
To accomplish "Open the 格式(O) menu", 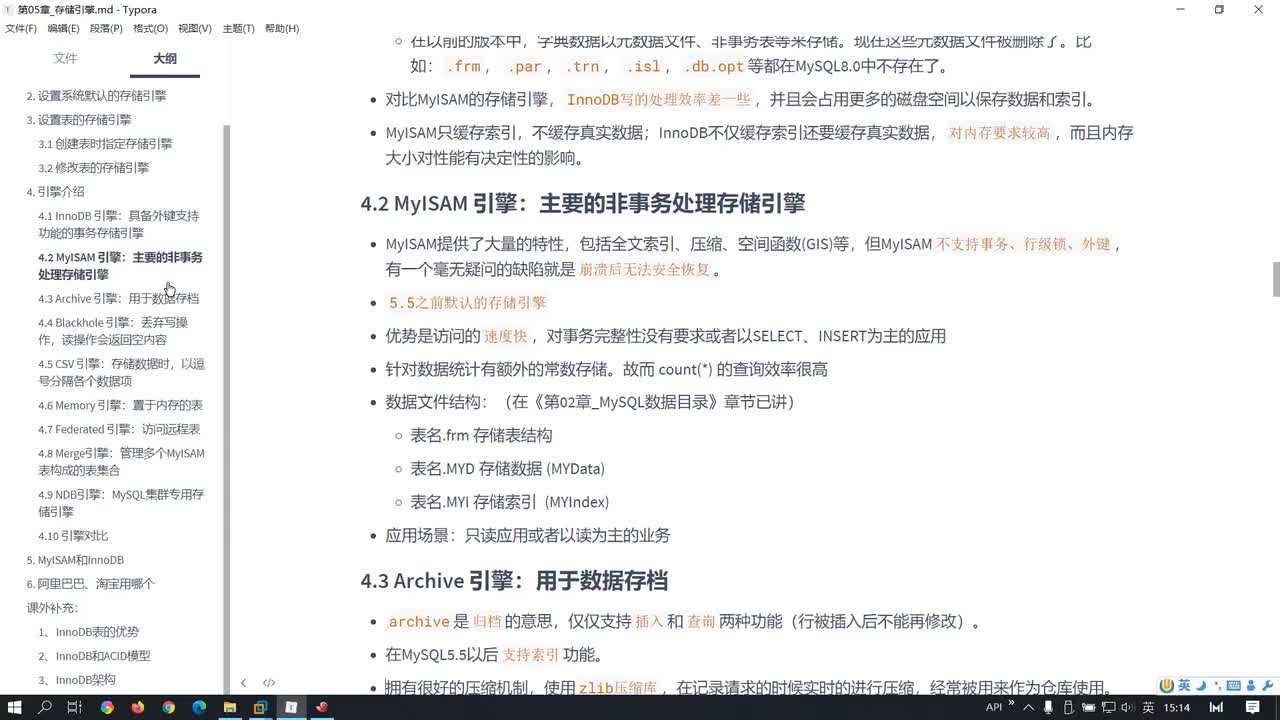I will 151,28.
